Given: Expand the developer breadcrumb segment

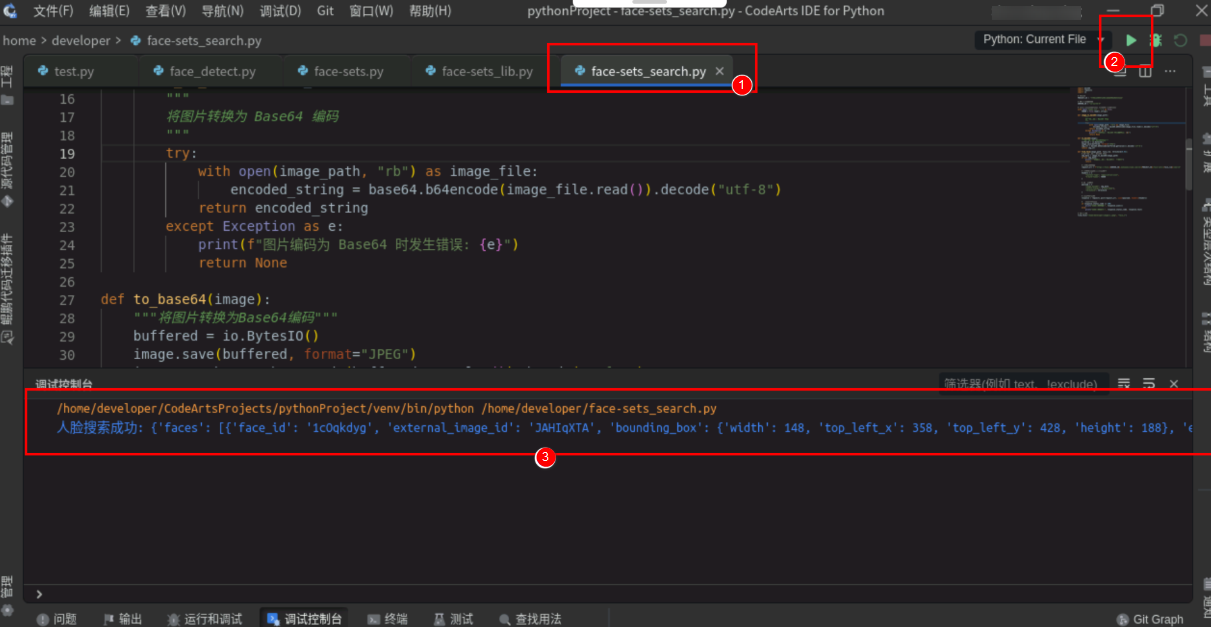Looking at the screenshot, I should click(x=81, y=41).
